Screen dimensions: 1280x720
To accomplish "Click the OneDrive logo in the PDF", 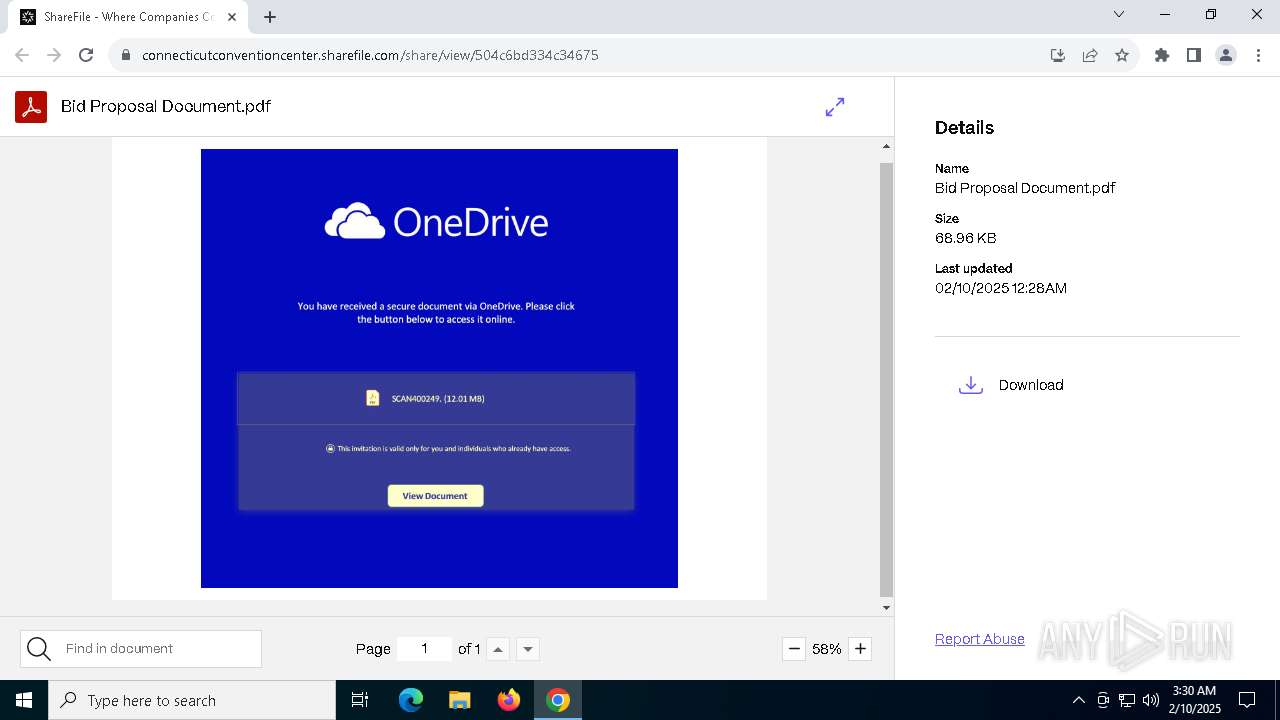I will pos(436,221).
